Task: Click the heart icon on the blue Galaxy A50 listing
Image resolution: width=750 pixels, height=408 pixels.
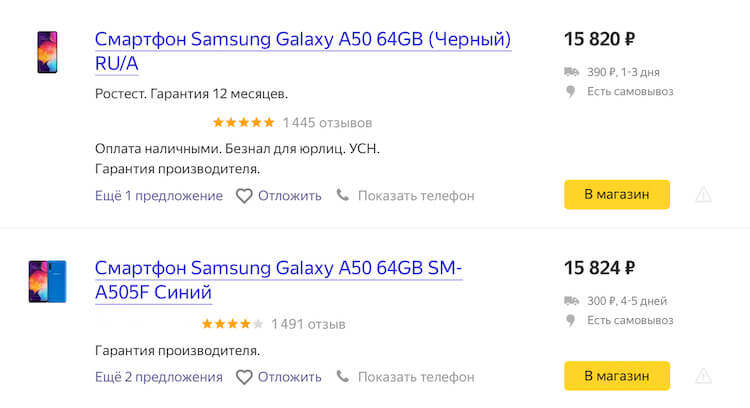Action: point(244,377)
